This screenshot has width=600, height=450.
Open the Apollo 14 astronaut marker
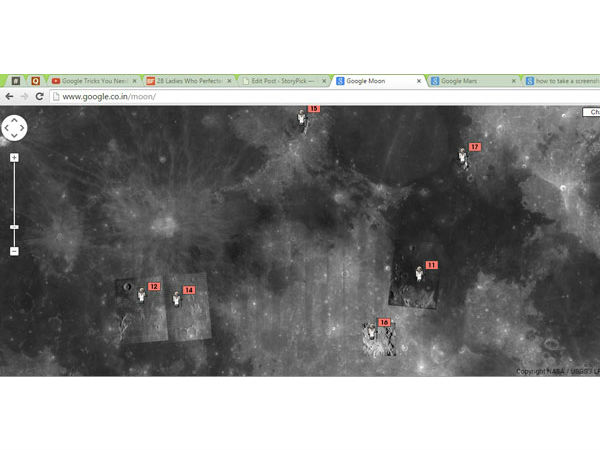[x=177, y=296]
